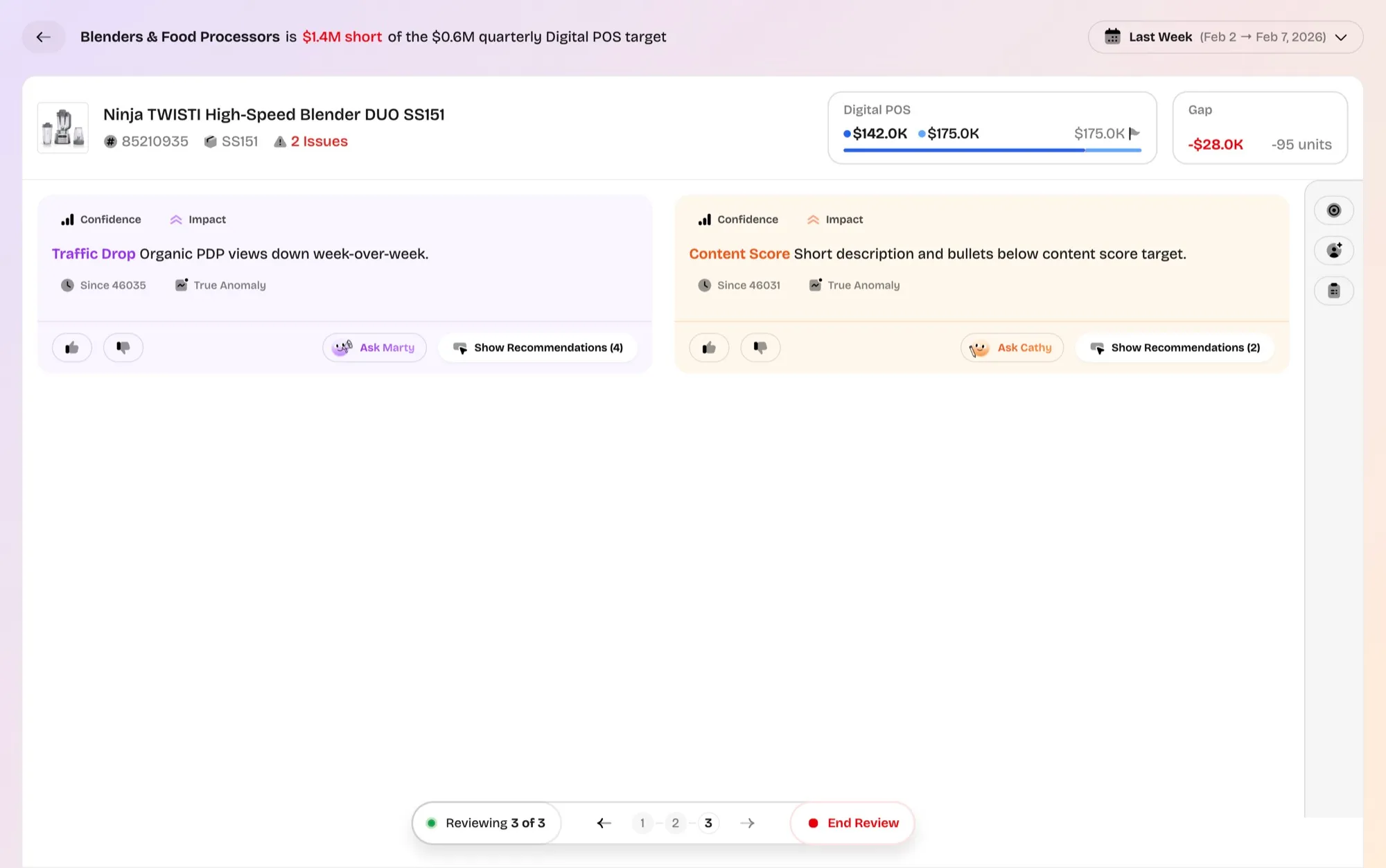Give thumbs down on the Content Score insight
1386x868 pixels.
pyautogui.click(x=760, y=348)
